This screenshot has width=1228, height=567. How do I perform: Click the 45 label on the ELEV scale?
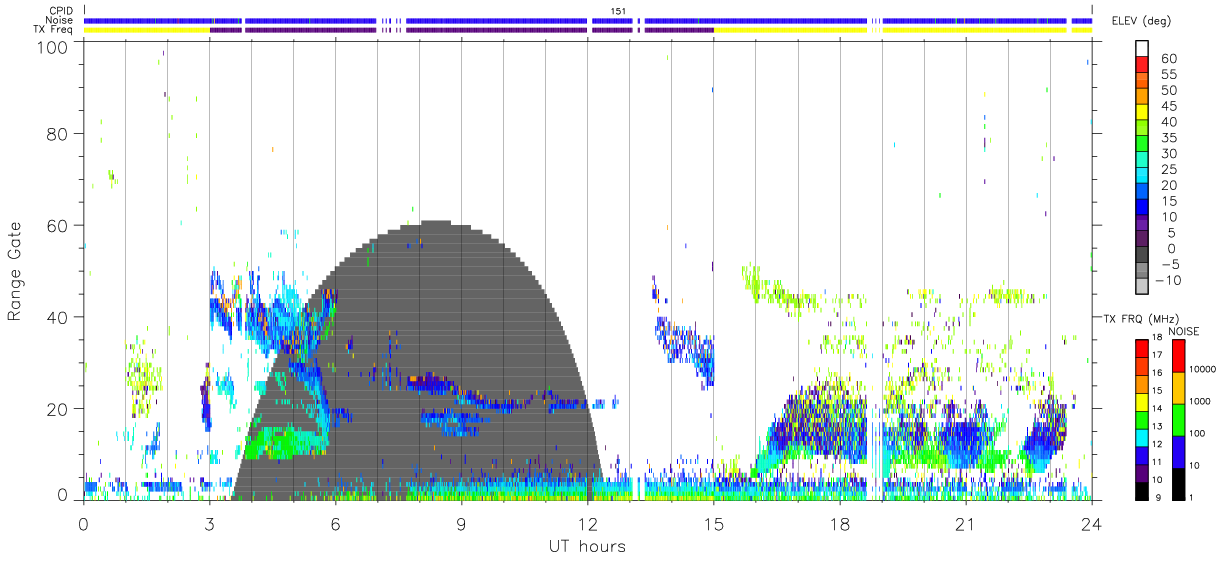[1167, 106]
